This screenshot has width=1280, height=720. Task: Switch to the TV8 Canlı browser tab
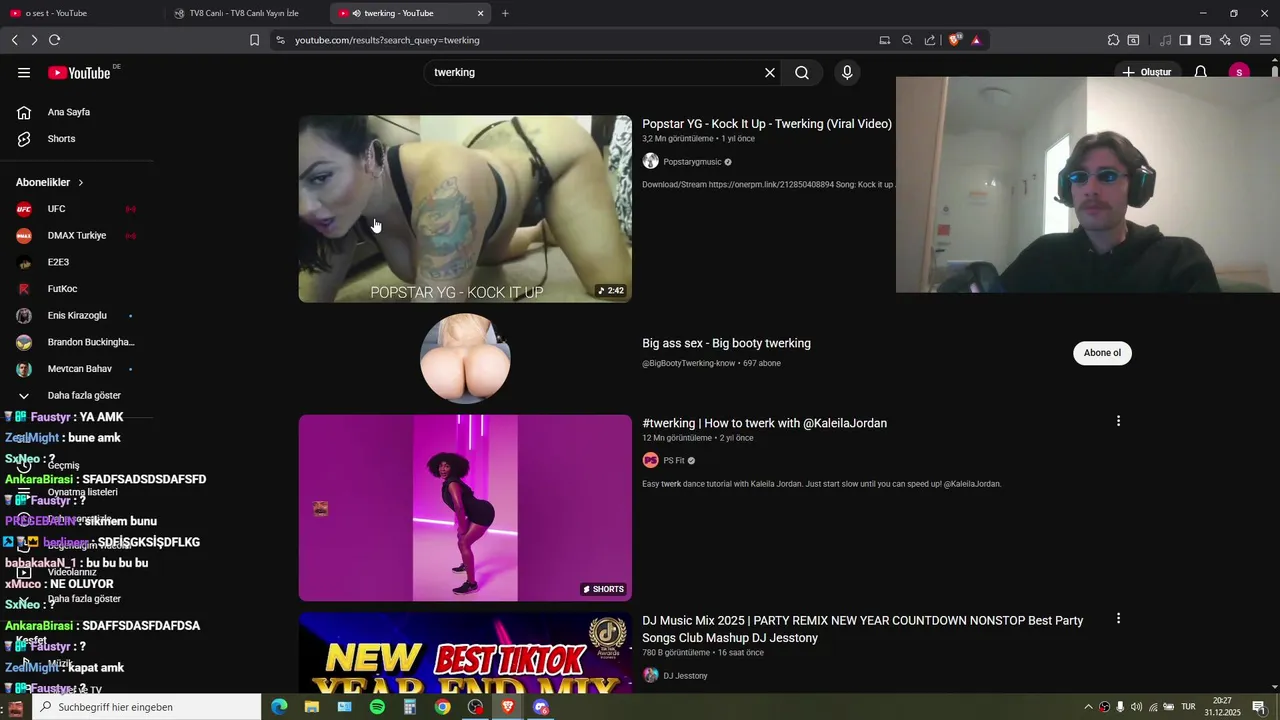coord(244,13)
